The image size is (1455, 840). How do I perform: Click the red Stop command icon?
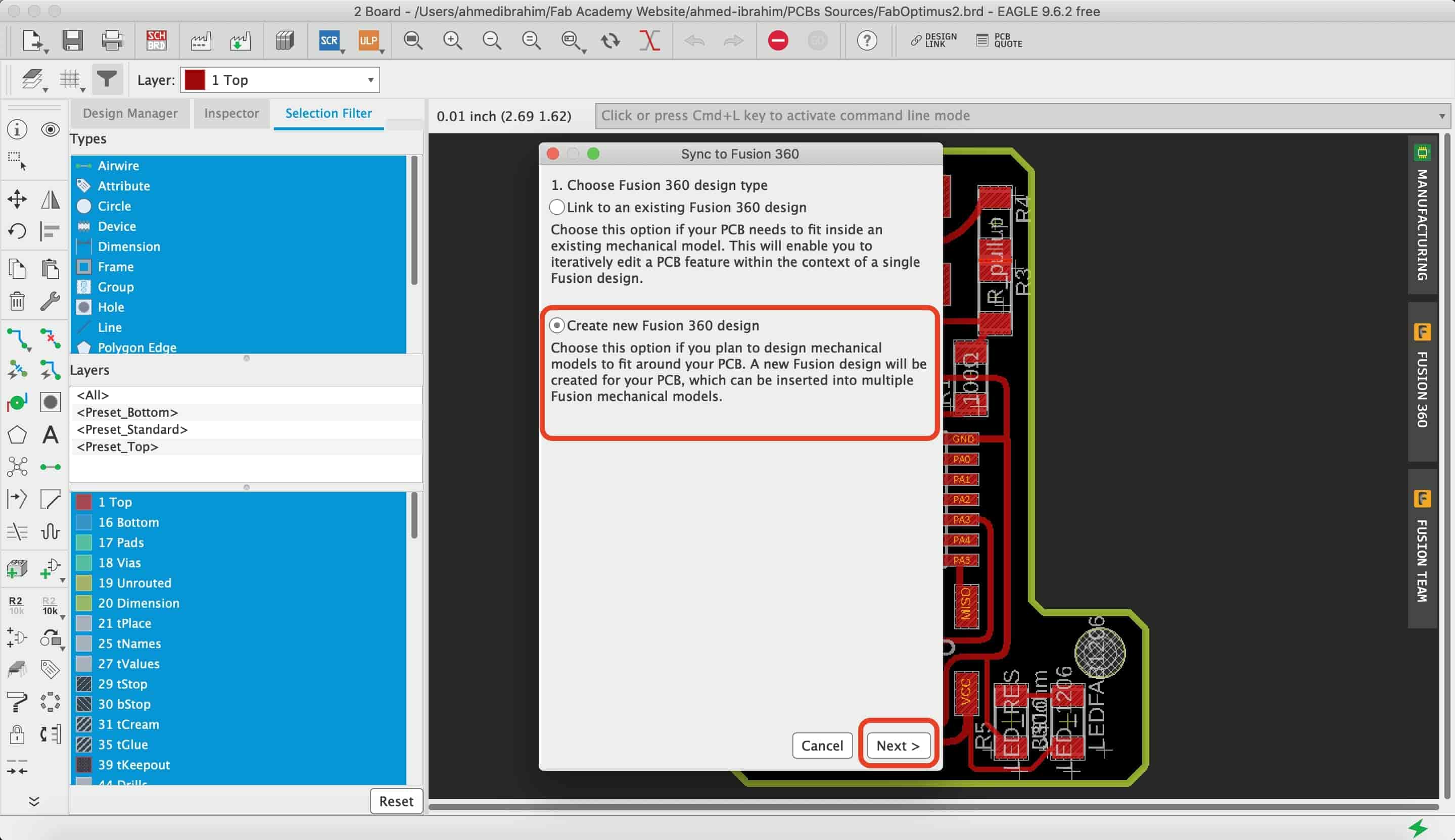[x=778, y=40]
